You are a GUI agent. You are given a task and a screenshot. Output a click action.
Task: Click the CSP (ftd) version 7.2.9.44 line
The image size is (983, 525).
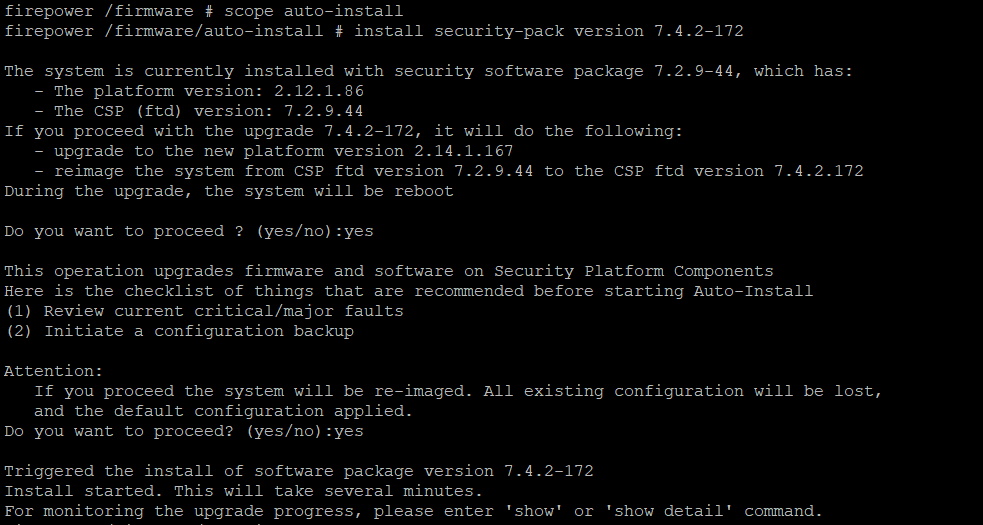click(x=199, y=112)
